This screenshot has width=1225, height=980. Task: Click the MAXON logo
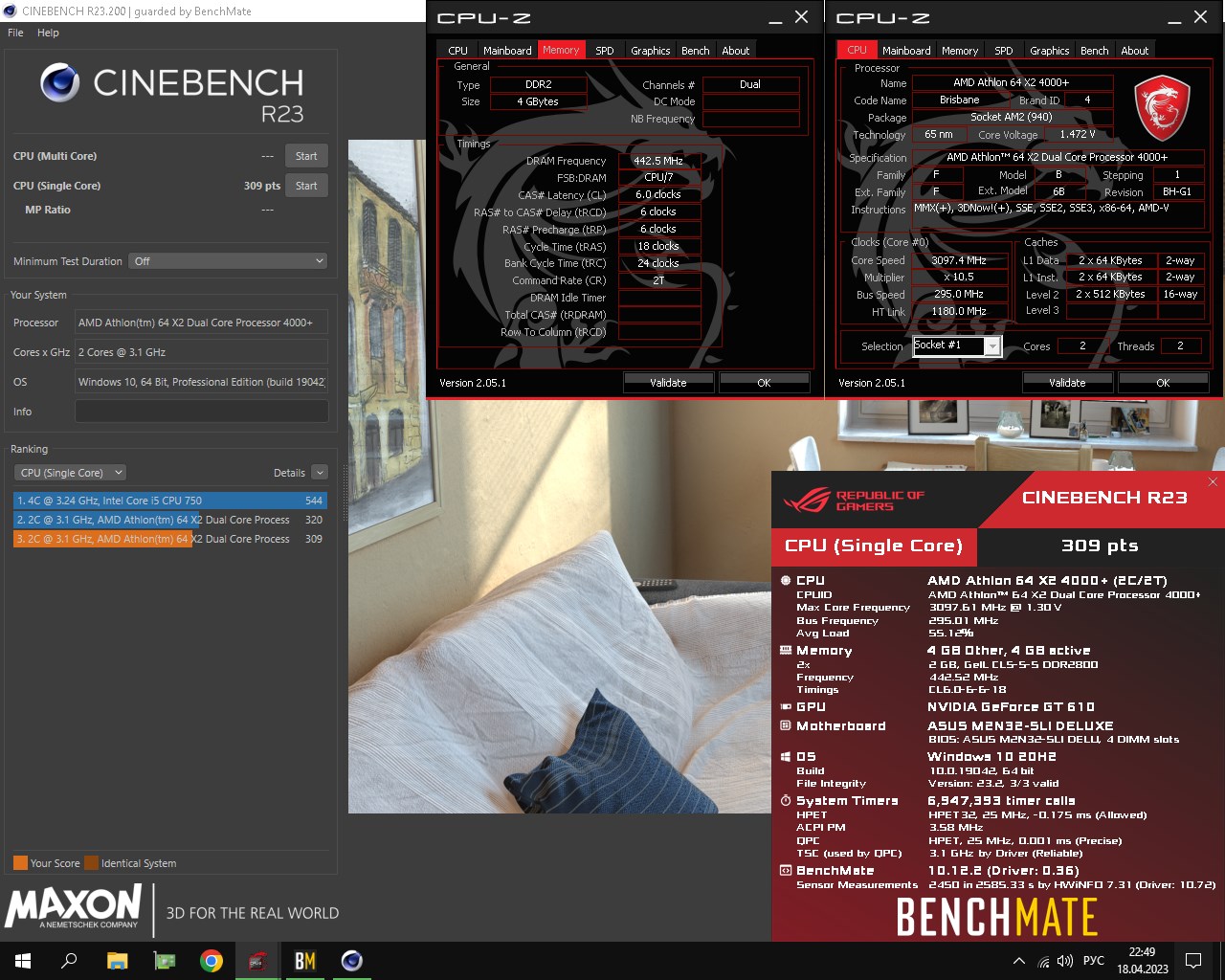point(74,906)
